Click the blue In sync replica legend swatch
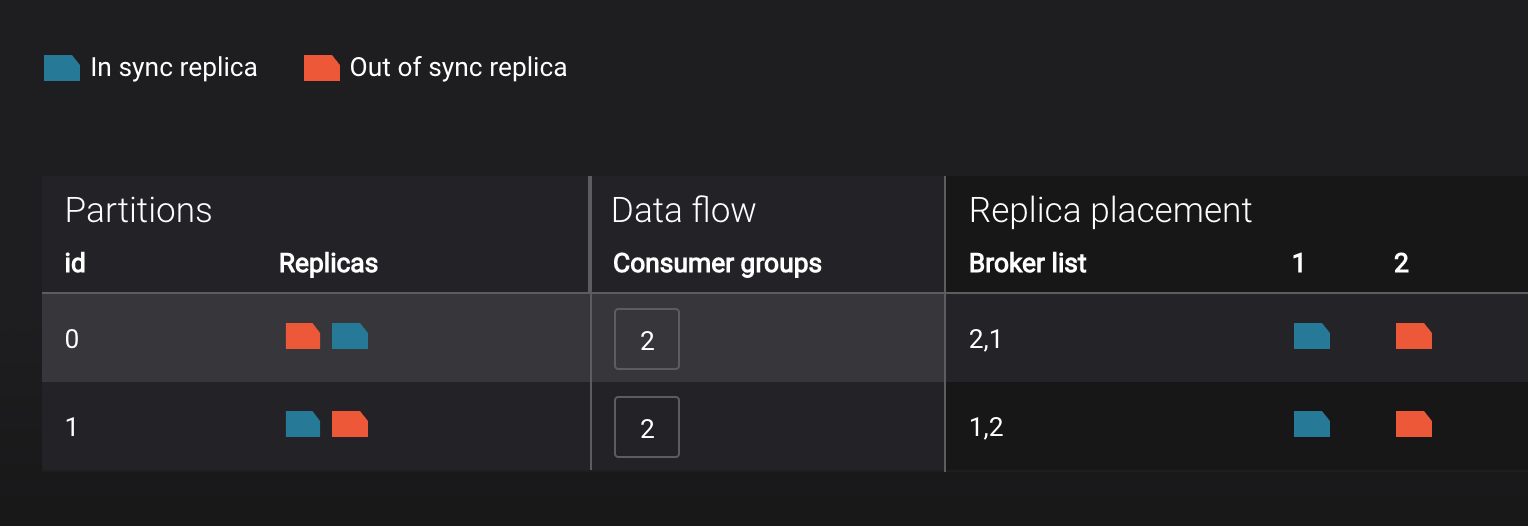Screen dimensions: 1528x526 62,68
